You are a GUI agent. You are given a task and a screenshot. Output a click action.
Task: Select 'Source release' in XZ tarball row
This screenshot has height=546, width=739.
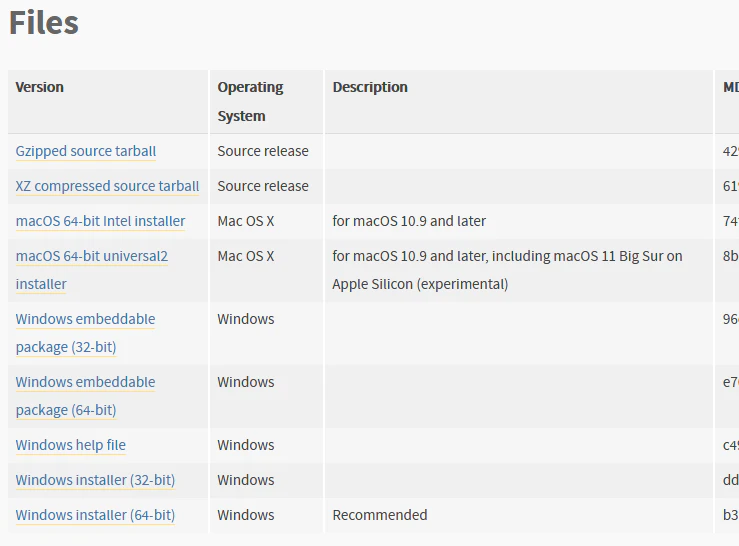[263, 186]
